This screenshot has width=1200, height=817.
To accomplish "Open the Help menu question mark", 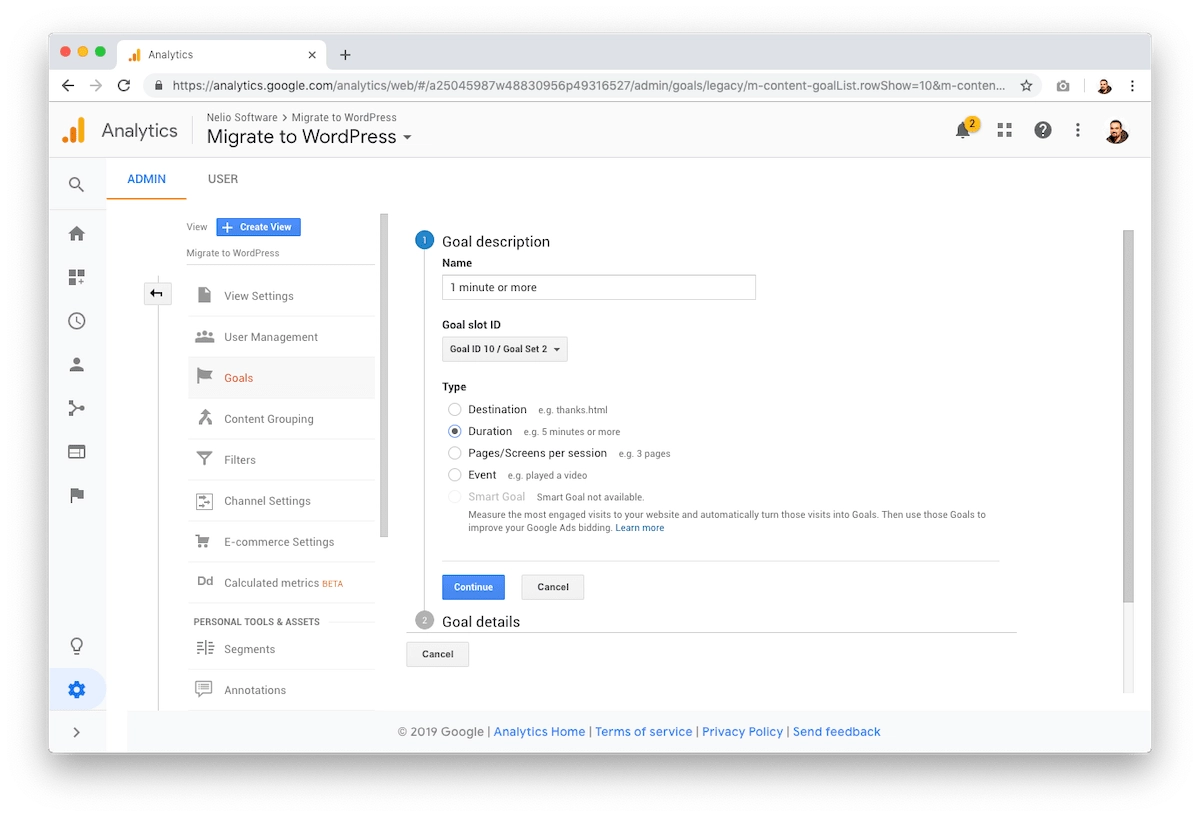I will click(x=1043, y=130).
